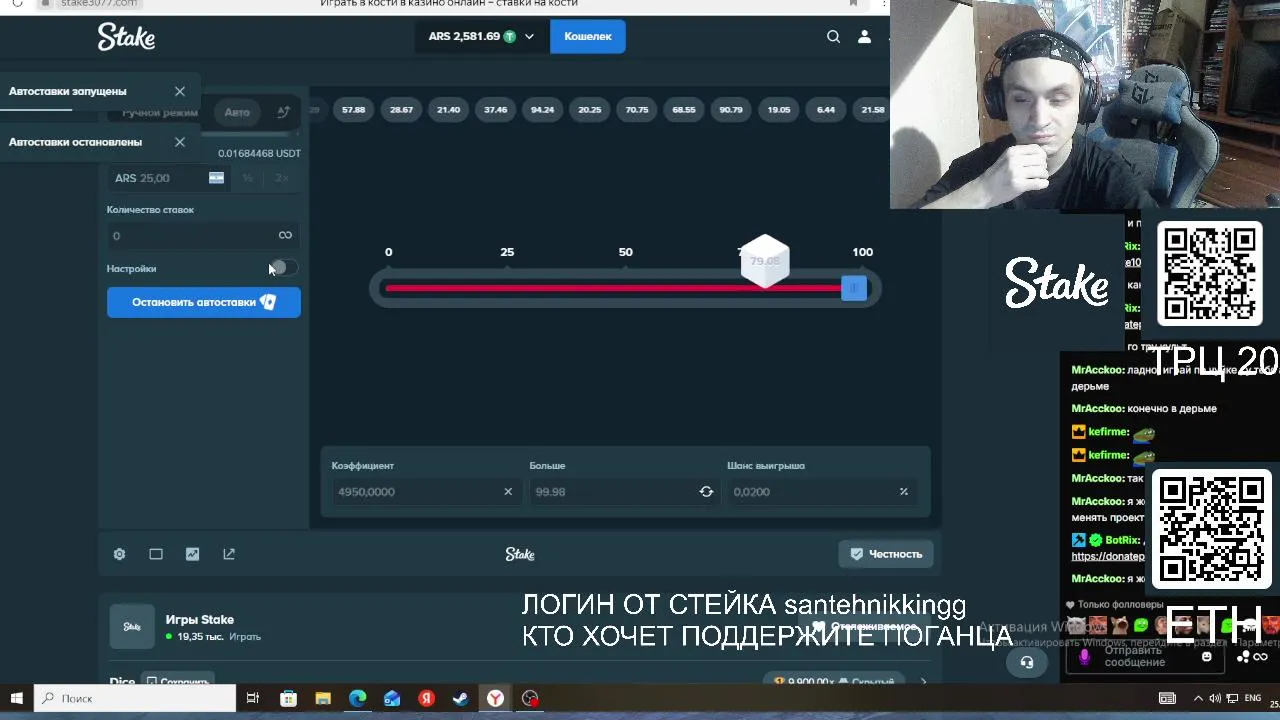The image size is (1280, 720).
Task: Click the Поиск taskbar search box
Action: click(x=135, y=698)
